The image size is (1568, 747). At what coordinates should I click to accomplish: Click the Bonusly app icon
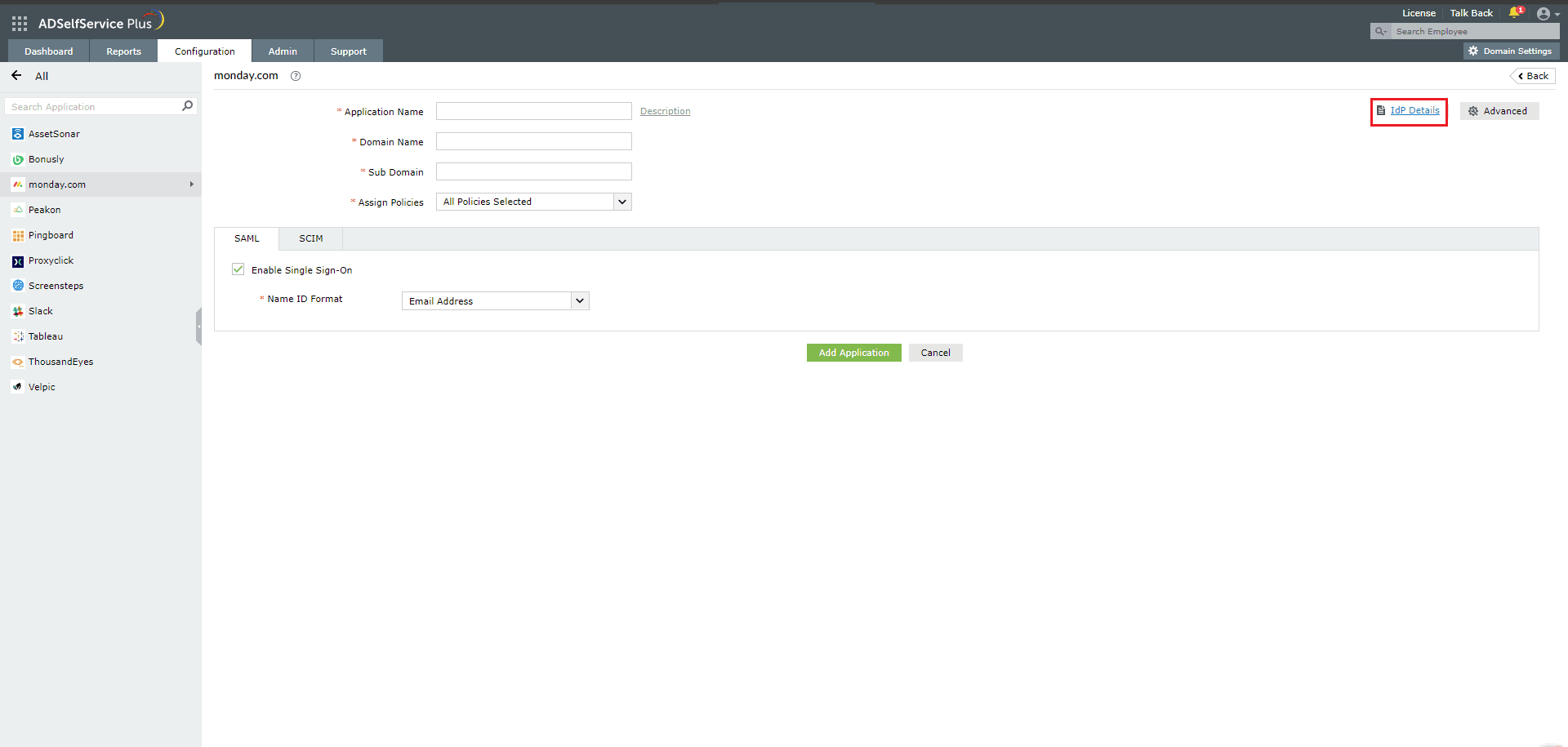18,159
